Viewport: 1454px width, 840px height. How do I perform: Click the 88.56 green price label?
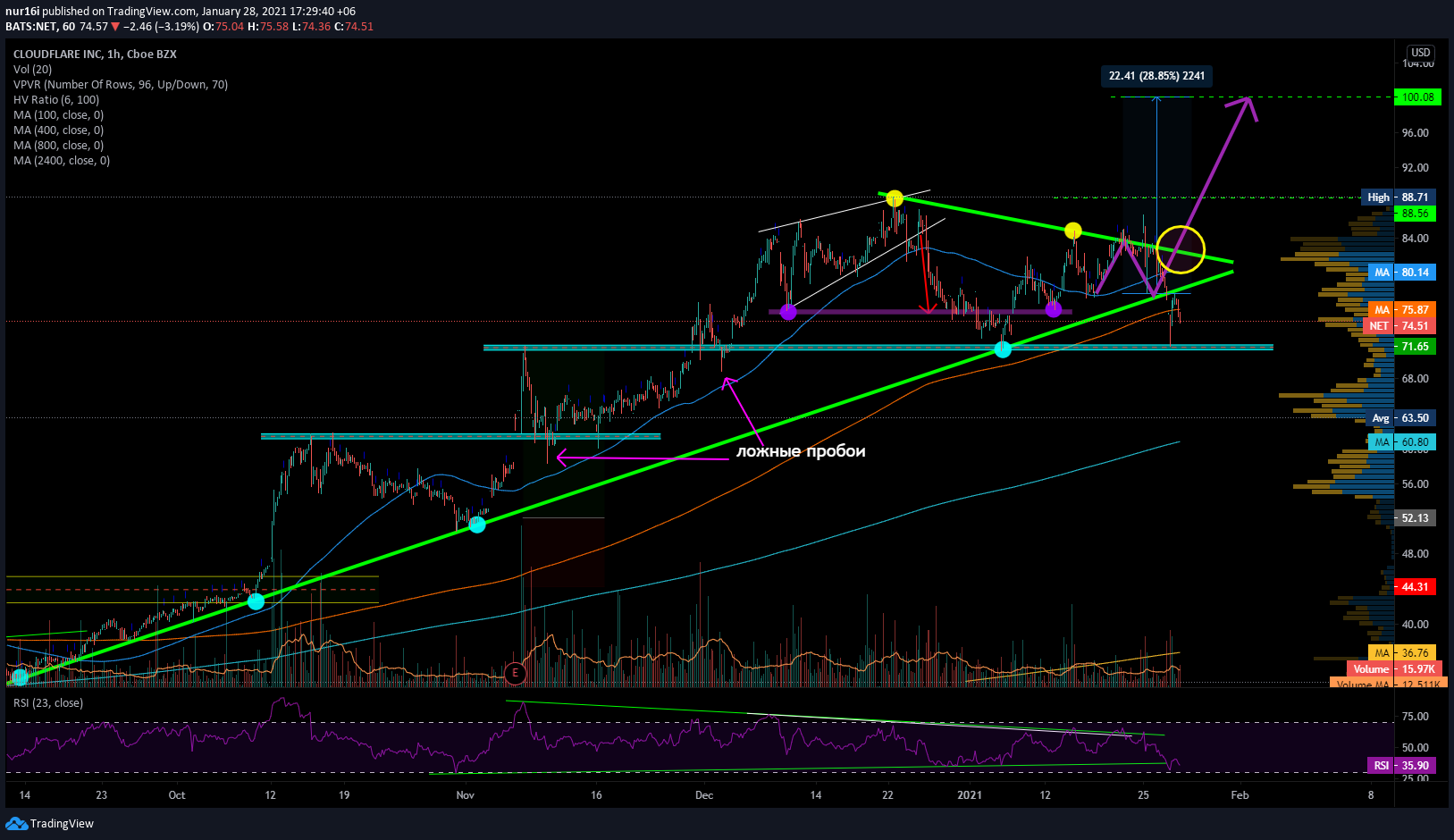[x=1415, y=213]
